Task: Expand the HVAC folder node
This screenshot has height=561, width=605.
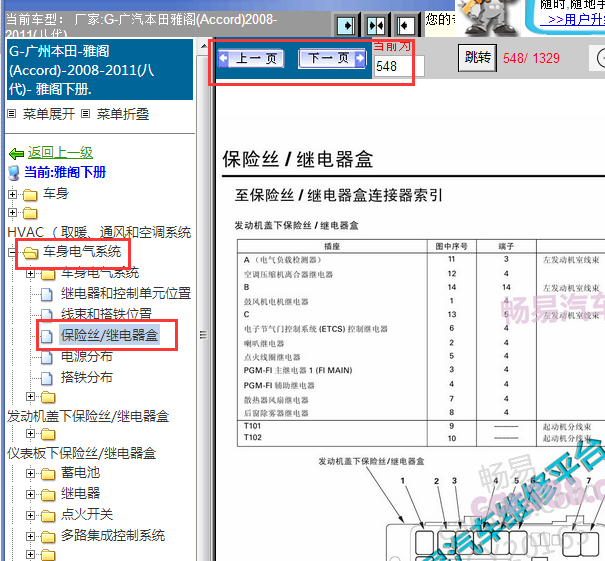Action: [12, 213]
